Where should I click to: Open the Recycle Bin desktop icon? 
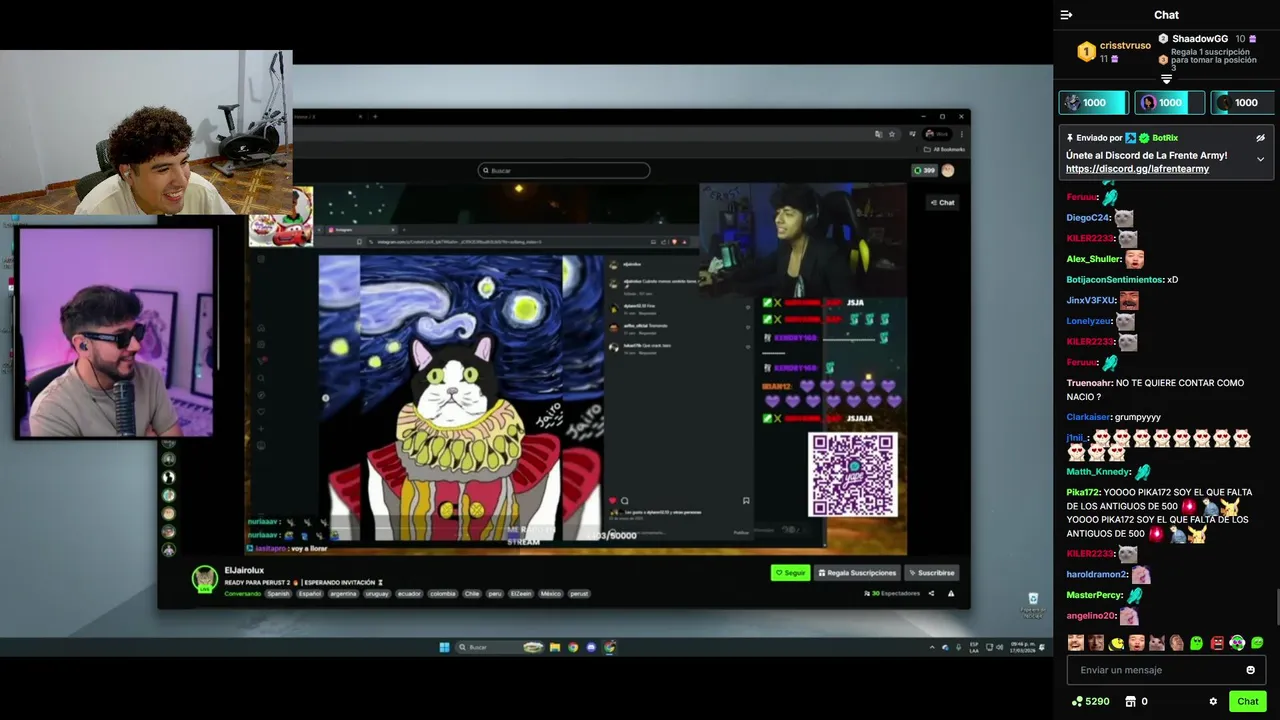click(1033, 603)
